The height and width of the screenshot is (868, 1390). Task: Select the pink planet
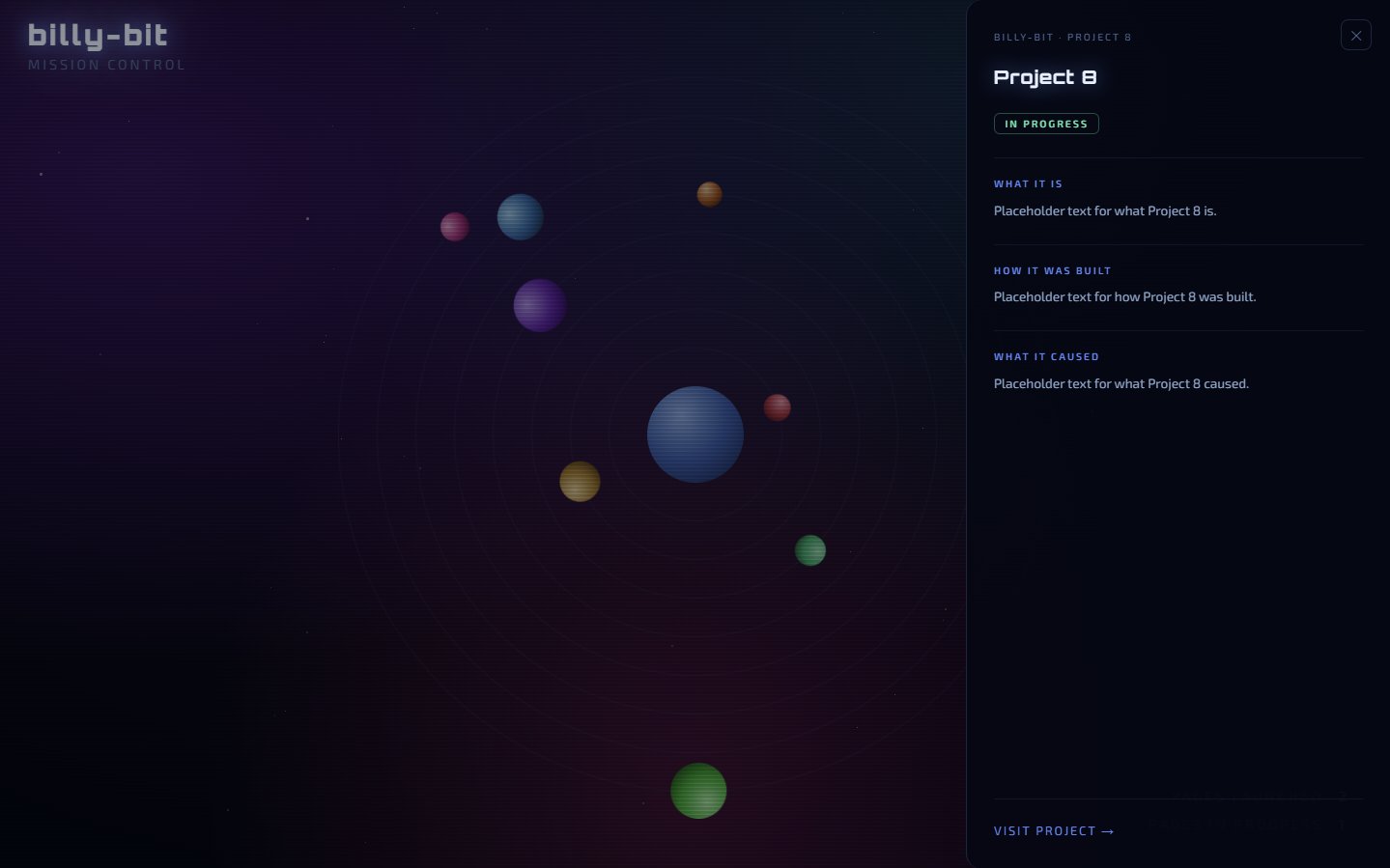pyautogui.click(x=455, y=227)
